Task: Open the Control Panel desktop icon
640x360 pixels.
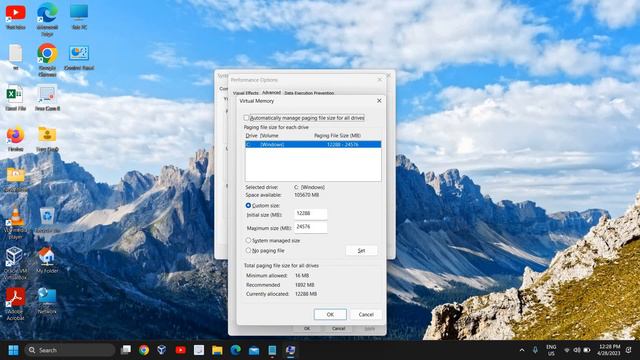Action: click(x=79, y=58)
